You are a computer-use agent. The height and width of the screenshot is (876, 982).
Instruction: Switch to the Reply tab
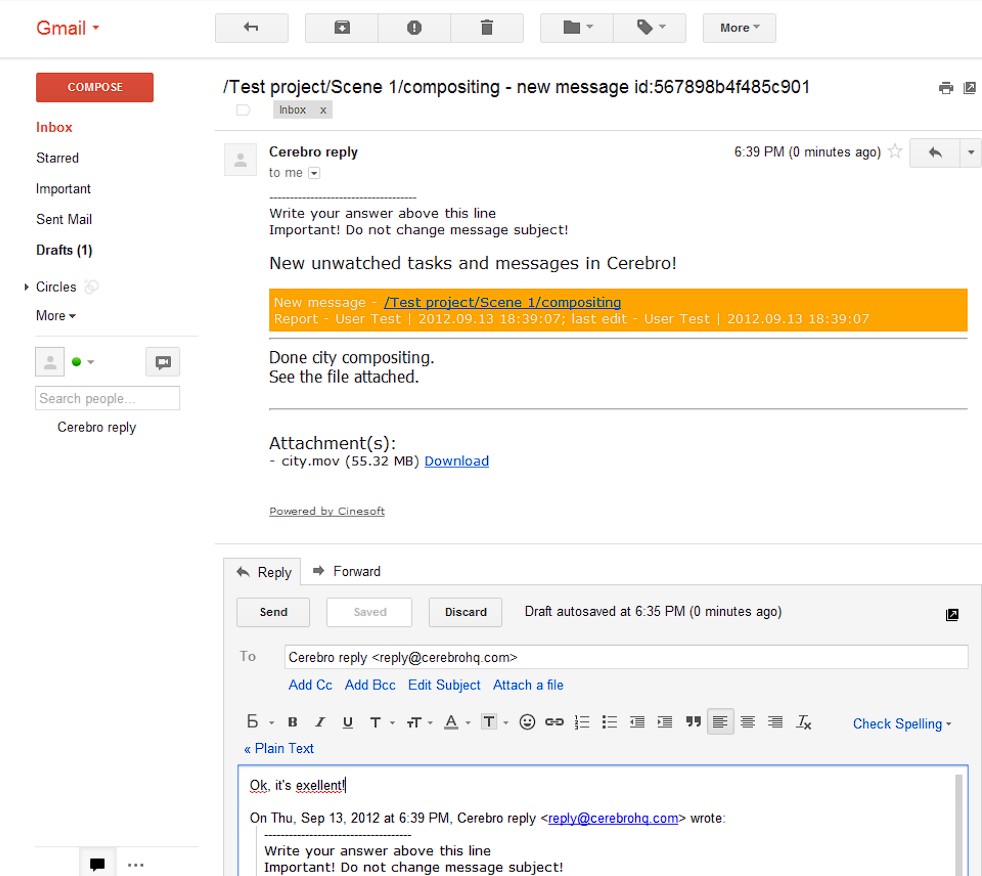262,572
